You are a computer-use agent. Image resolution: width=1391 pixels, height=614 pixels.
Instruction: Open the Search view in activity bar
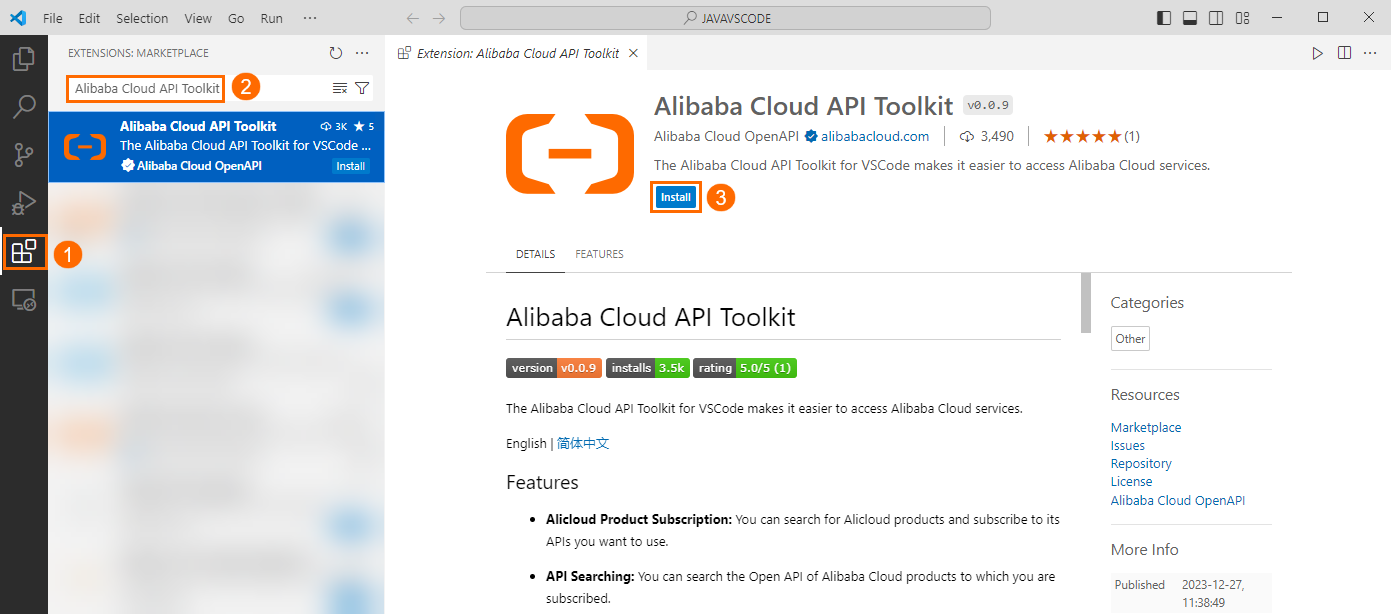click(x=23, y=106)
